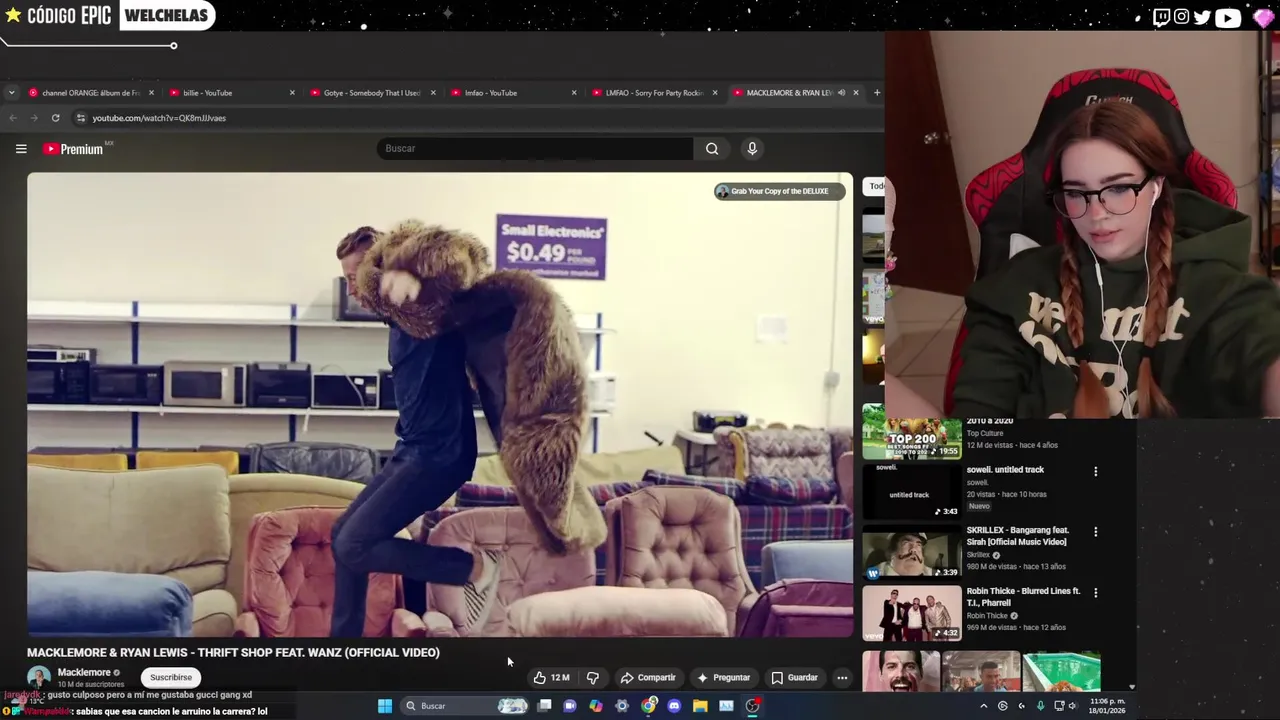Click the youtube.com address bar URL
Screen dimensions: 1280x720
click(159, 118)
